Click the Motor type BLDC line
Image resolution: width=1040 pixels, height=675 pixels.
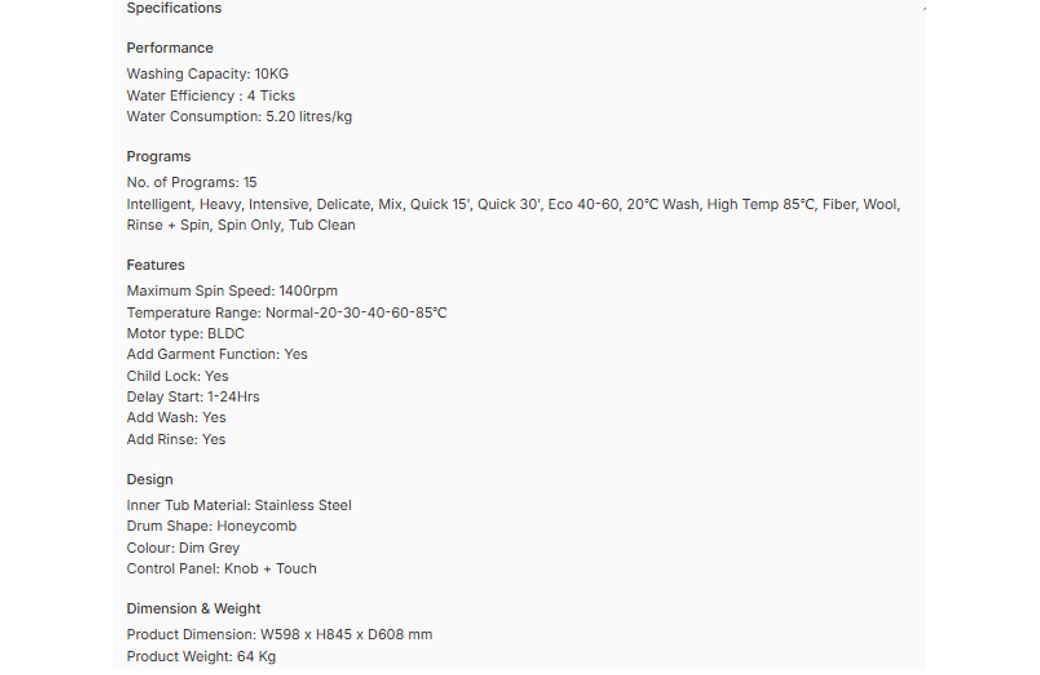point(186,333)
